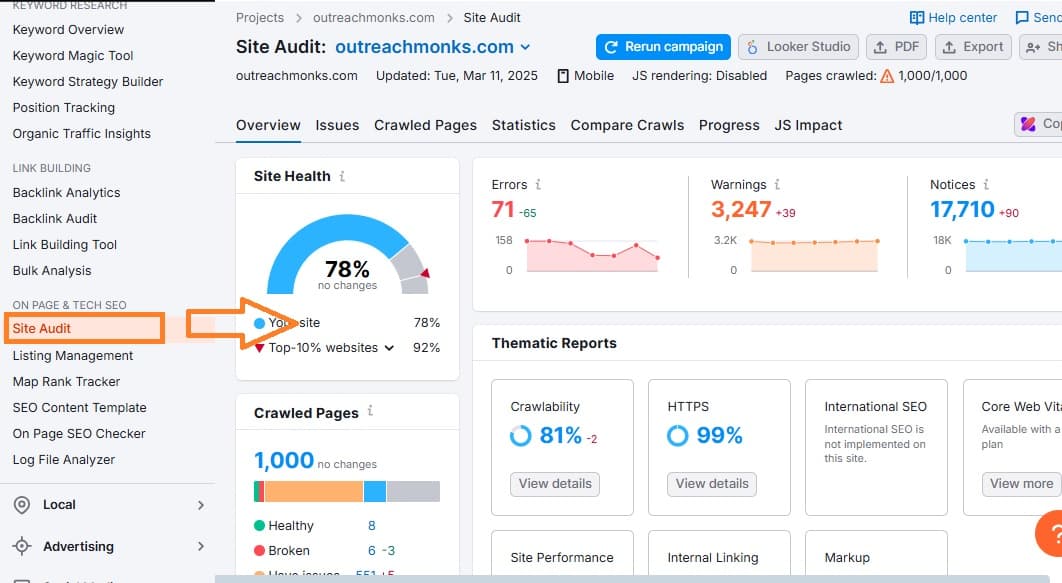Click the Errors count 71
This screenshot has width=1062, height=583.
[x=503, y=209]
